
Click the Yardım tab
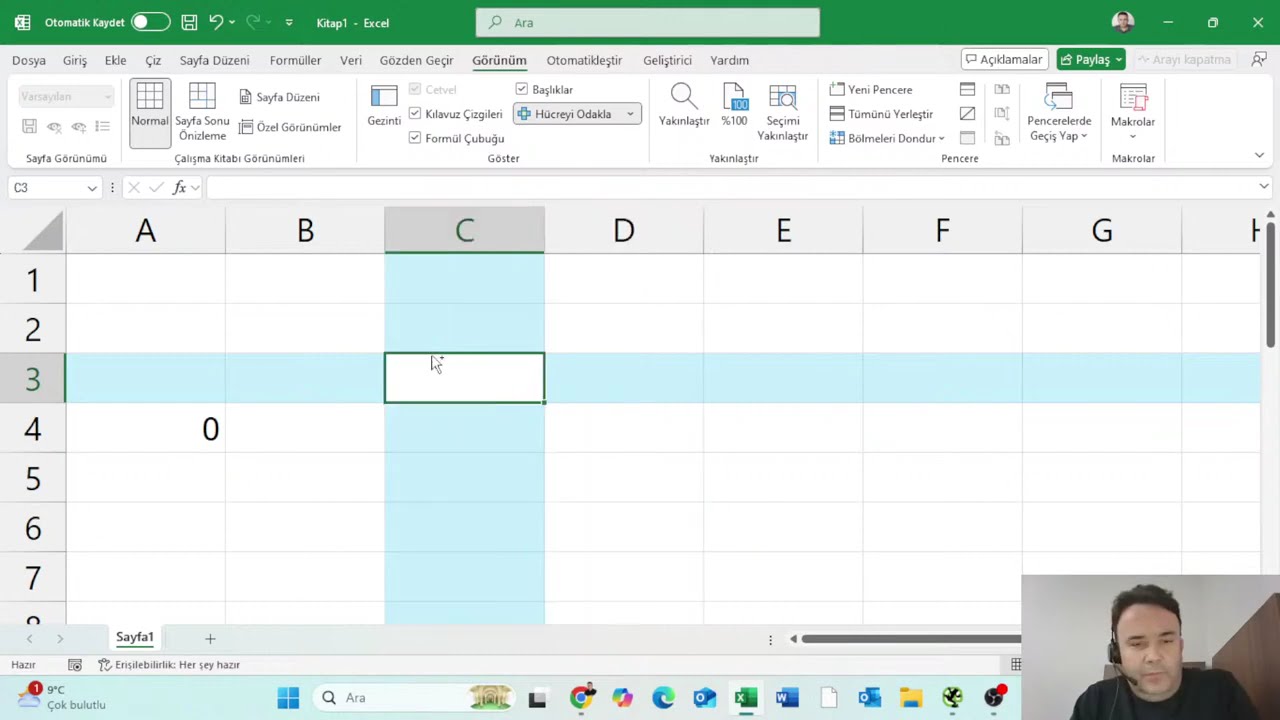click(x=729, y=60)
